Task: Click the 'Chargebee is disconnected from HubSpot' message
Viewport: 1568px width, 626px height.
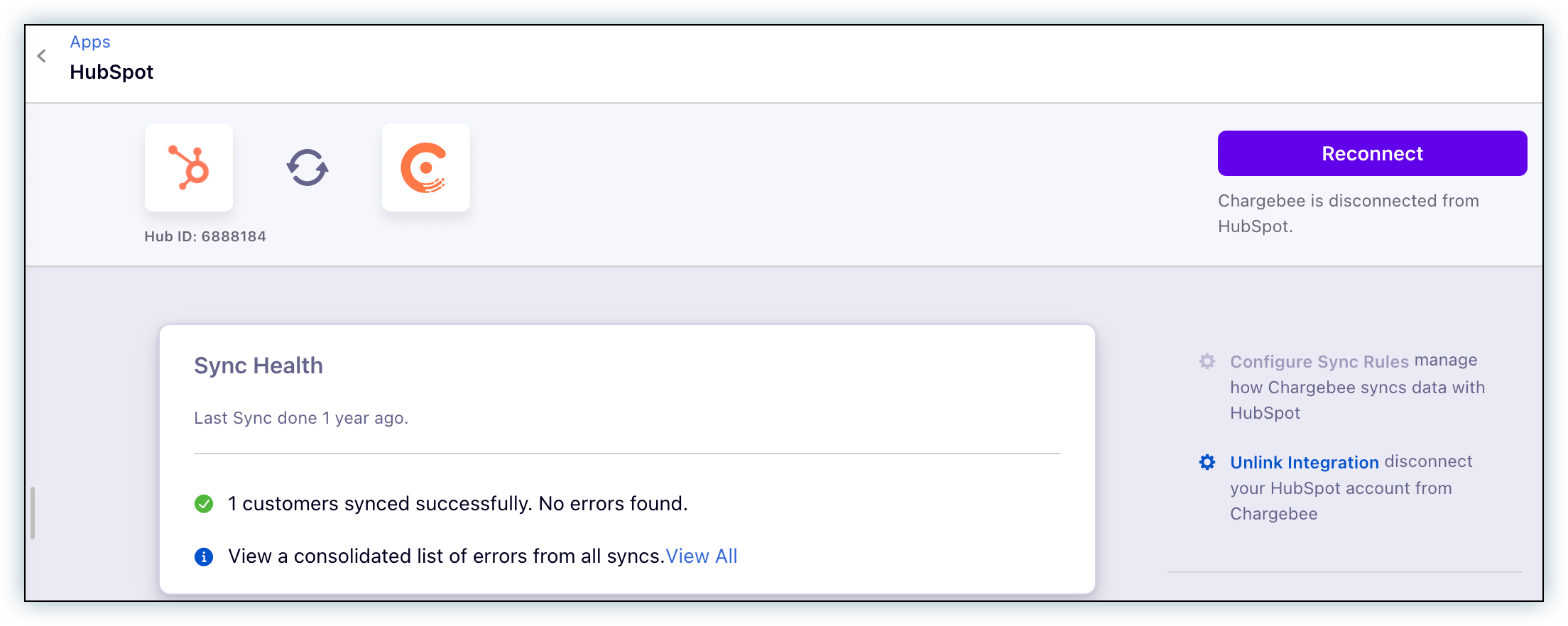Action: coord(1348,214)
